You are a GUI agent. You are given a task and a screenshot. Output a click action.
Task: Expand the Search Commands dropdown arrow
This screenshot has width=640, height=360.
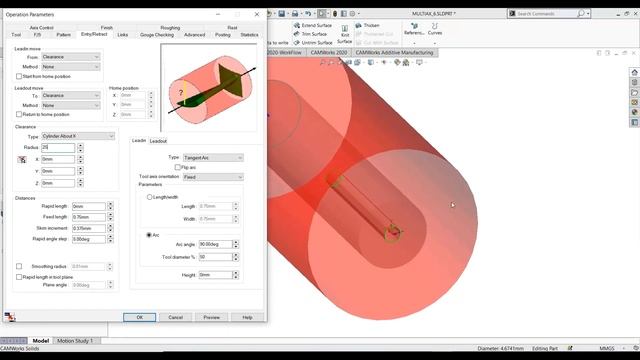tap(588, 14)
